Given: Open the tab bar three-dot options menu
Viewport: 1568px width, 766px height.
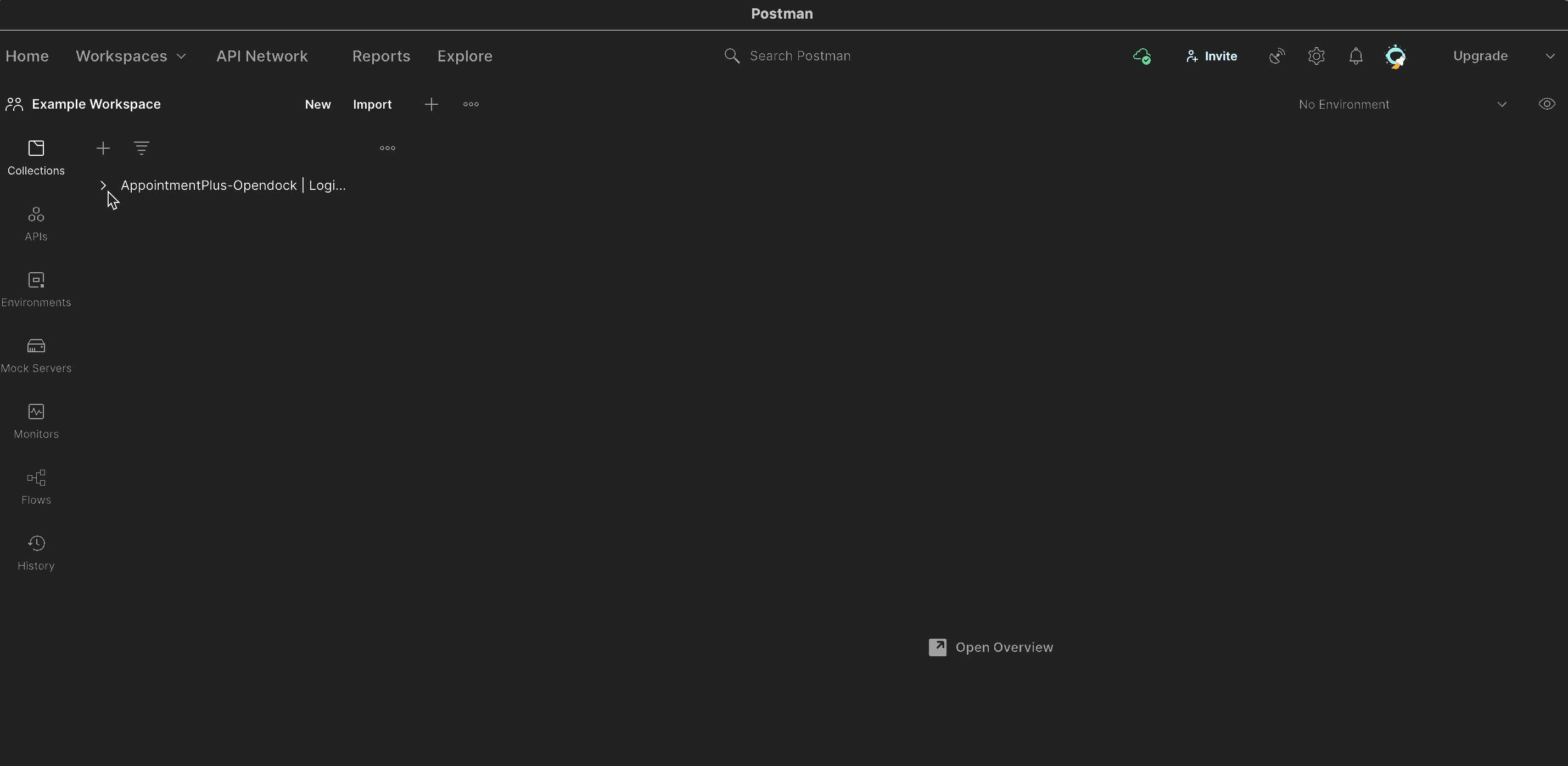Looking at the screenshot, I should (x=471, y=105).
